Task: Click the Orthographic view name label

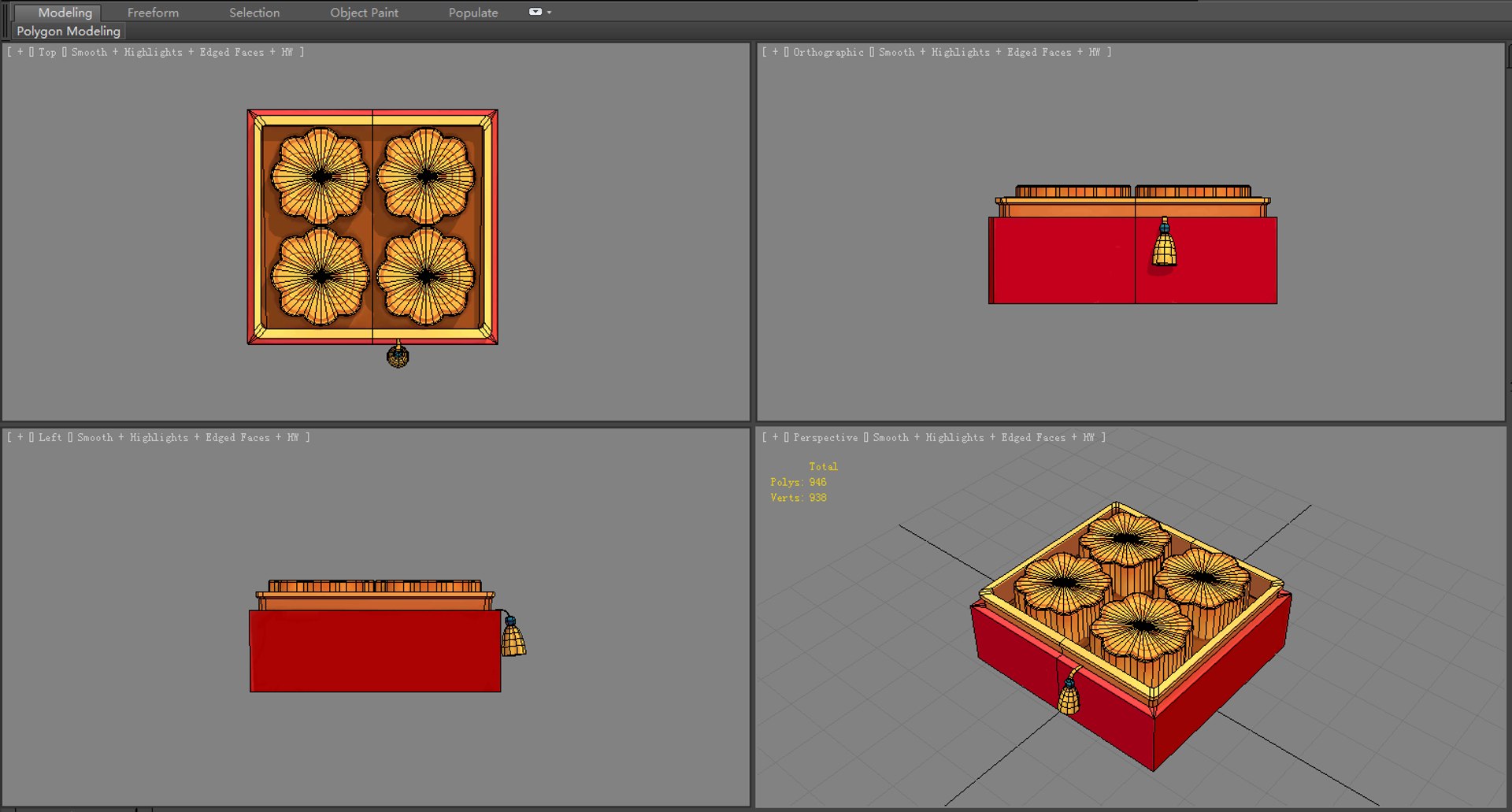Action: click(x=828, y=52)
